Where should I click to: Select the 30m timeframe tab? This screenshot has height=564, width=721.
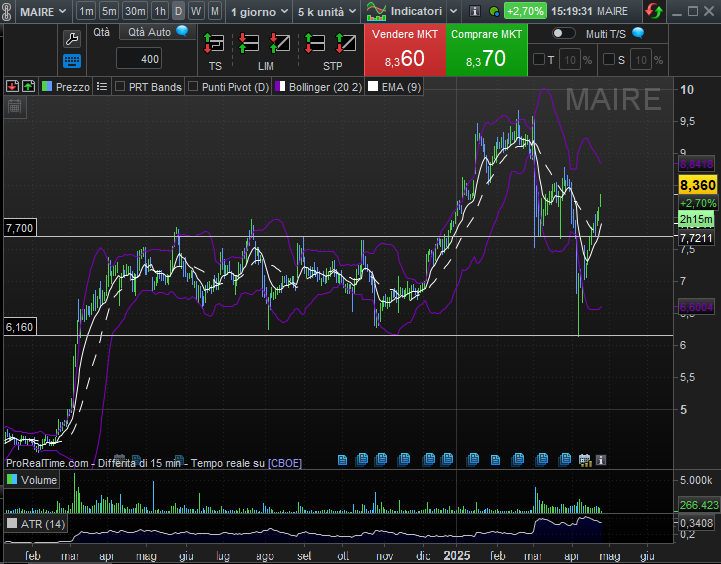click(x=135, y=11)
